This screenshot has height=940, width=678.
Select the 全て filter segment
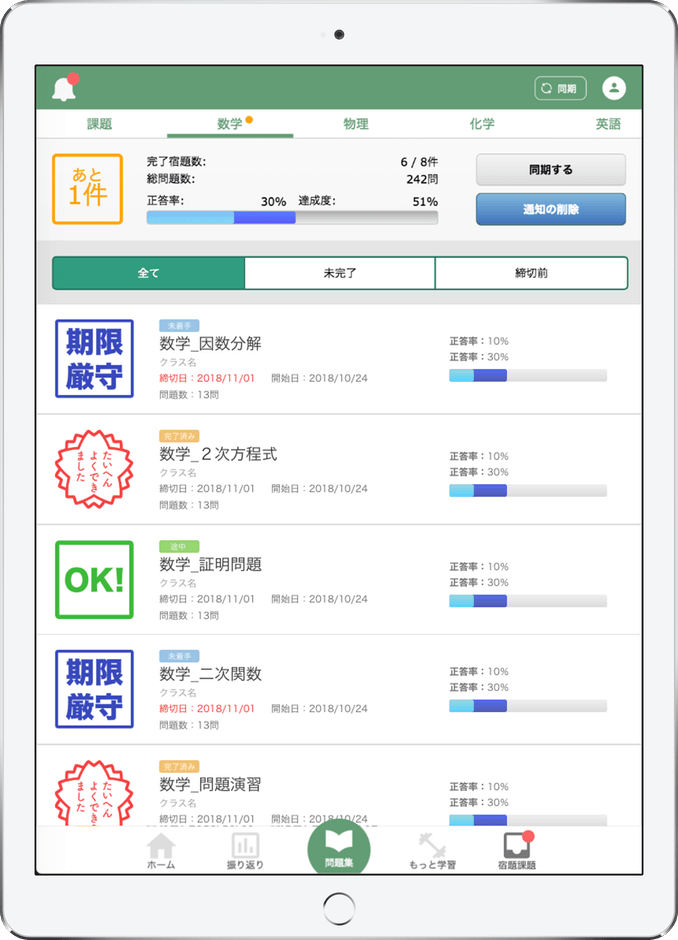click(x=148, y=273)
